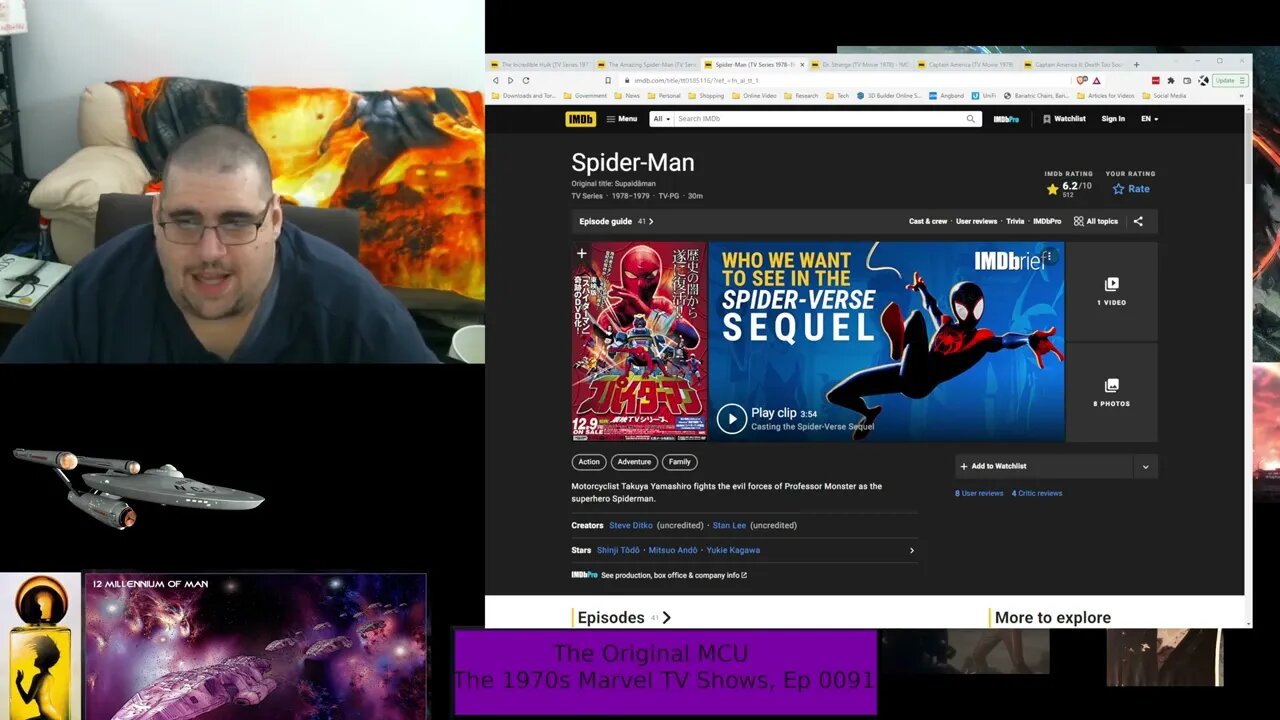The width and height of the screenshot is (1280, 720).
Task: Select the Family genre chip
Action: (x=680, y=462)
